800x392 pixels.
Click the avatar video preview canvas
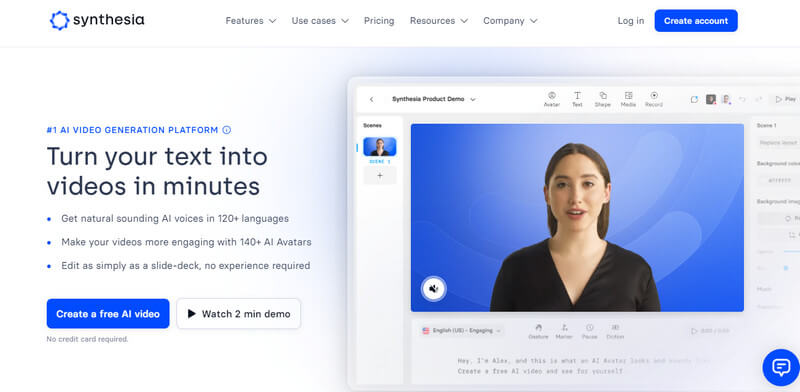(x=577, y=217)
